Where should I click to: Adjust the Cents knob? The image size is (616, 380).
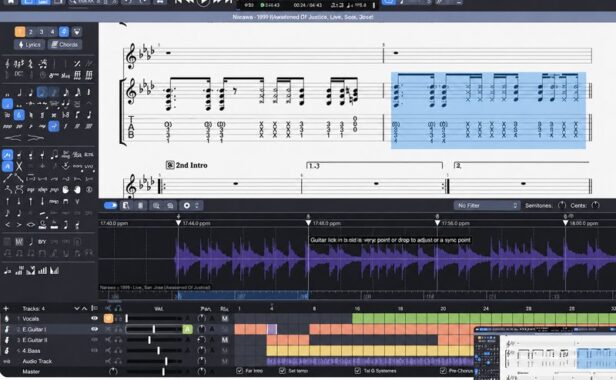(x=596, y=205)
